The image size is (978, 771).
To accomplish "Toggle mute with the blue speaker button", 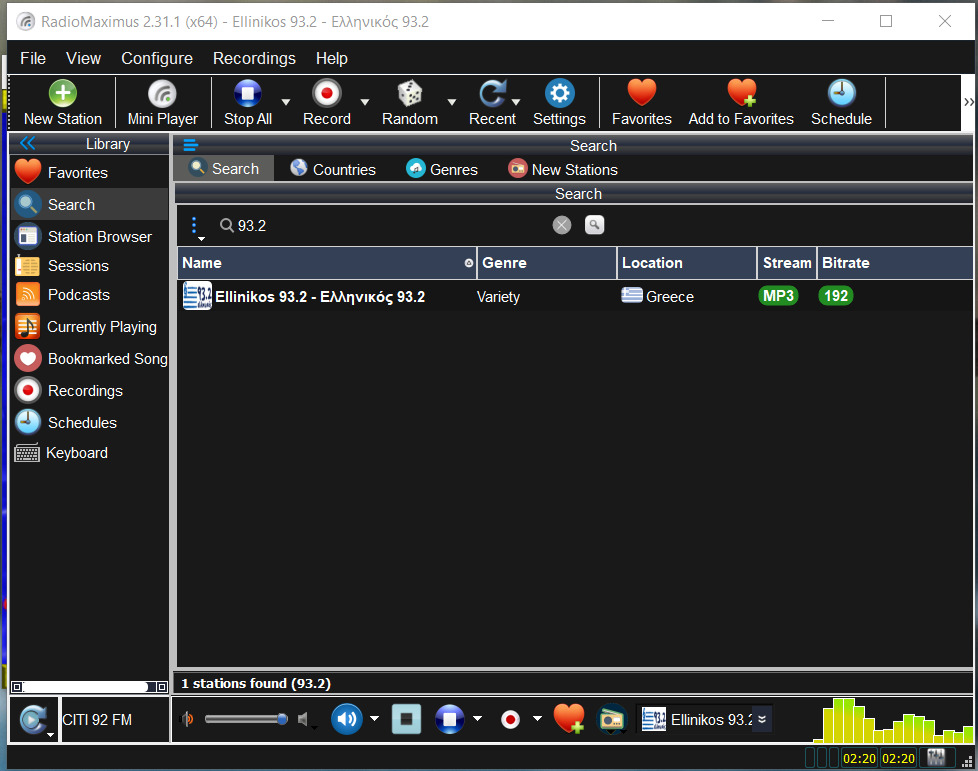I will pyautogui.click(x=347, y=719).
